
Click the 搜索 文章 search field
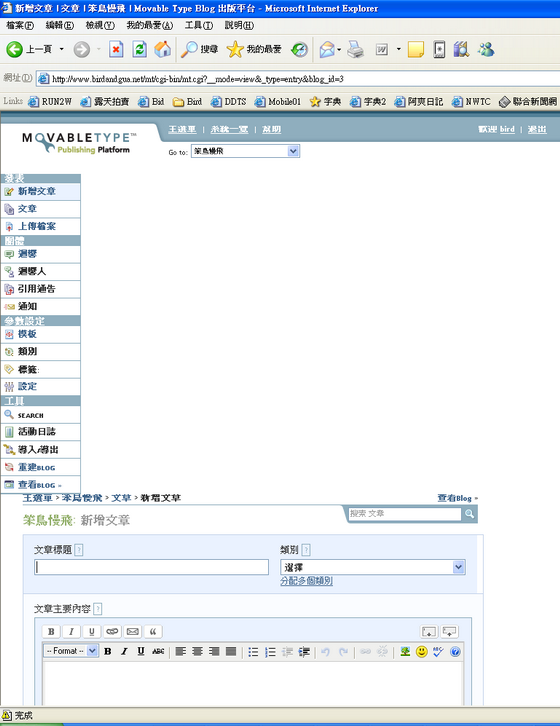405,513
